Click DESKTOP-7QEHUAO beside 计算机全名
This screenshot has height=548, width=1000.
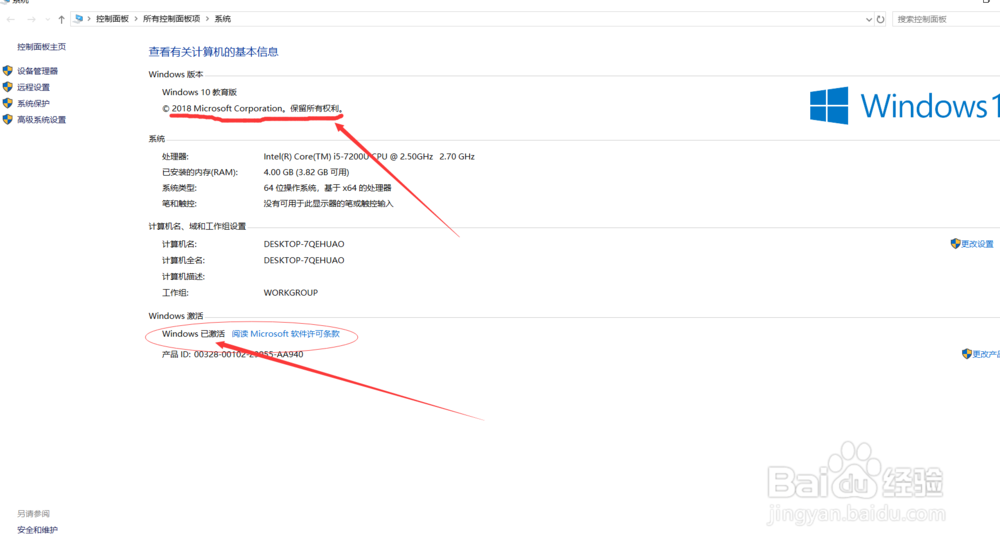coord(304,260)
